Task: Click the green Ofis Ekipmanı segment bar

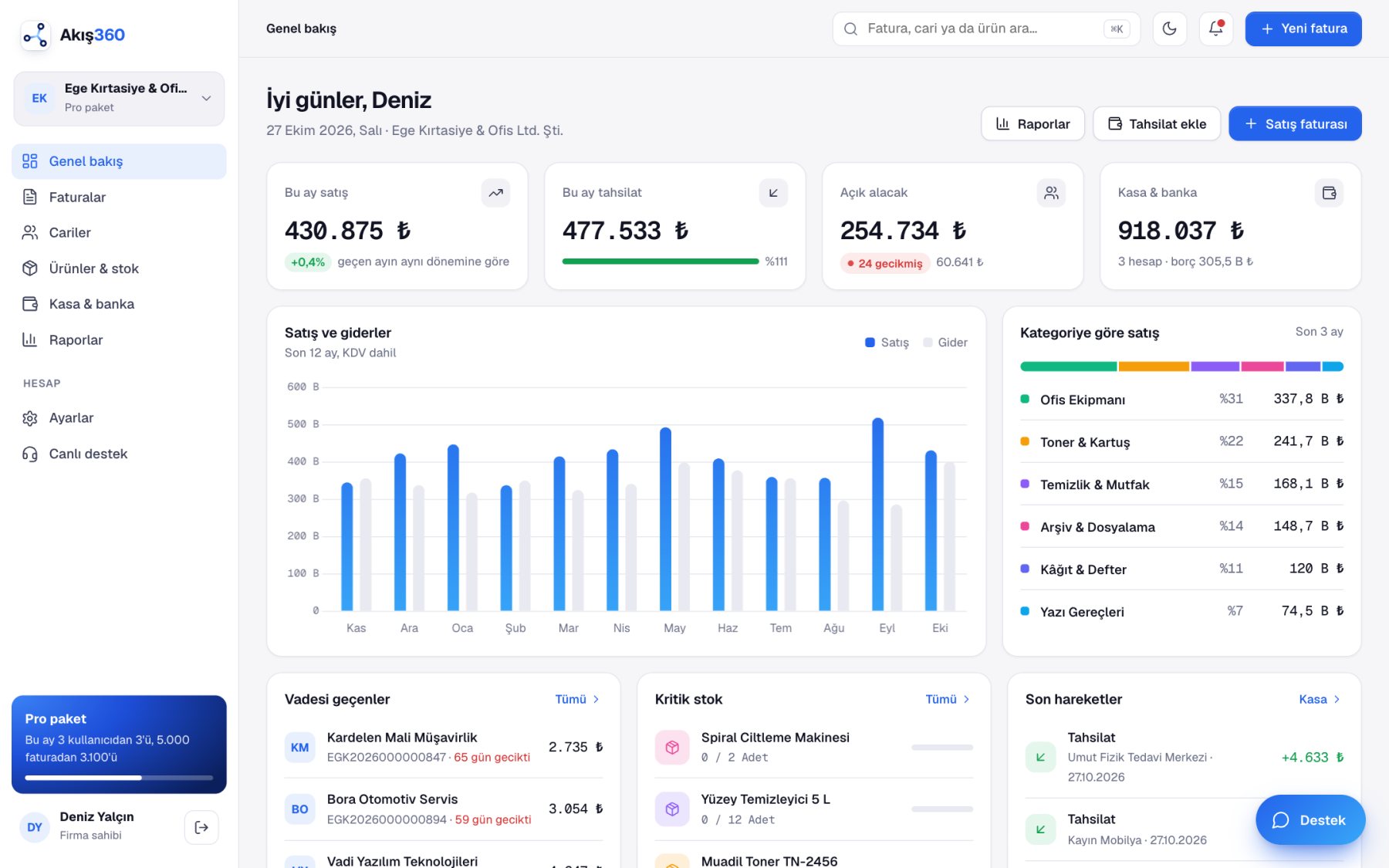Action: (x=1068, y=366)
